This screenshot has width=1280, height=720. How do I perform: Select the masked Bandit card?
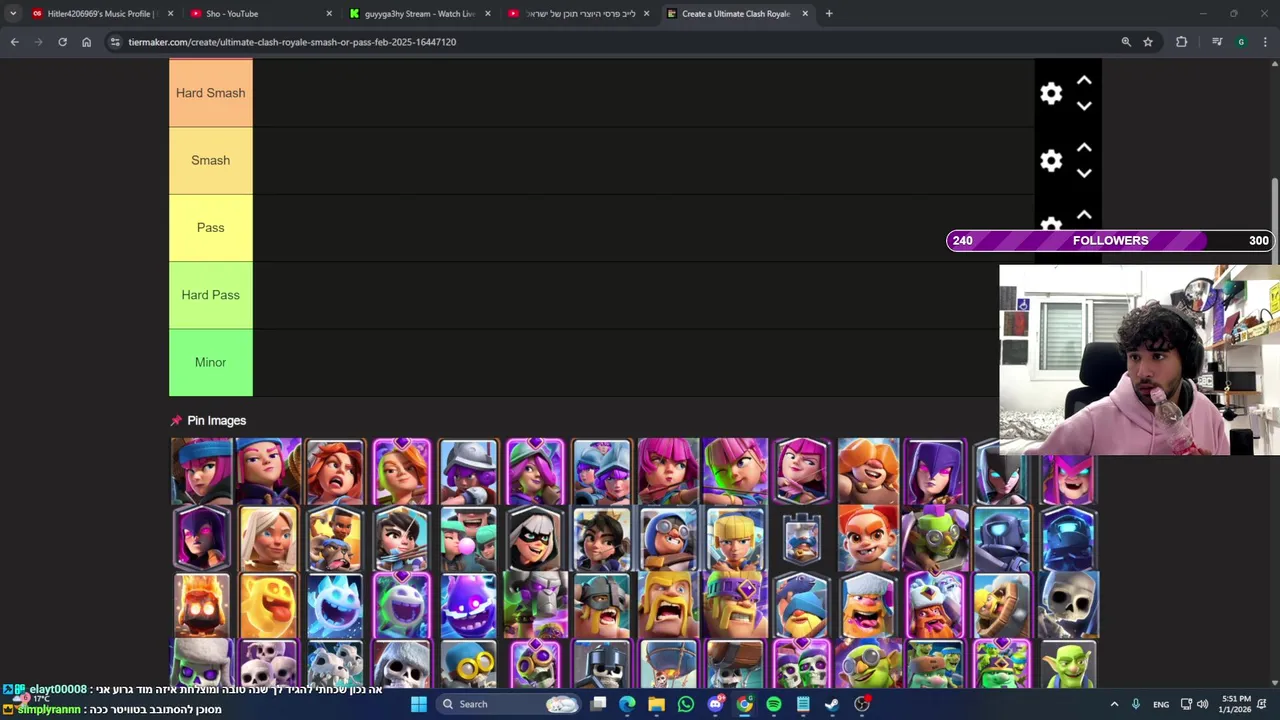tap(535, 538)
